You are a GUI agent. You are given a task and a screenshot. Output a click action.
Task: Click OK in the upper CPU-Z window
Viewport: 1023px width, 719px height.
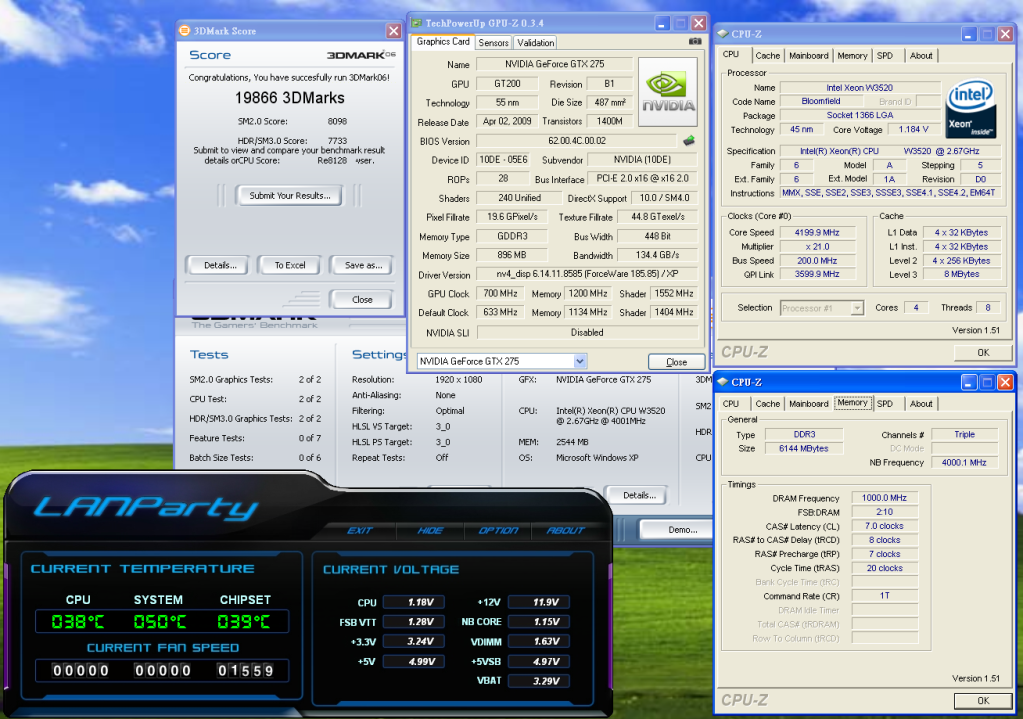(x=983, y=352)
